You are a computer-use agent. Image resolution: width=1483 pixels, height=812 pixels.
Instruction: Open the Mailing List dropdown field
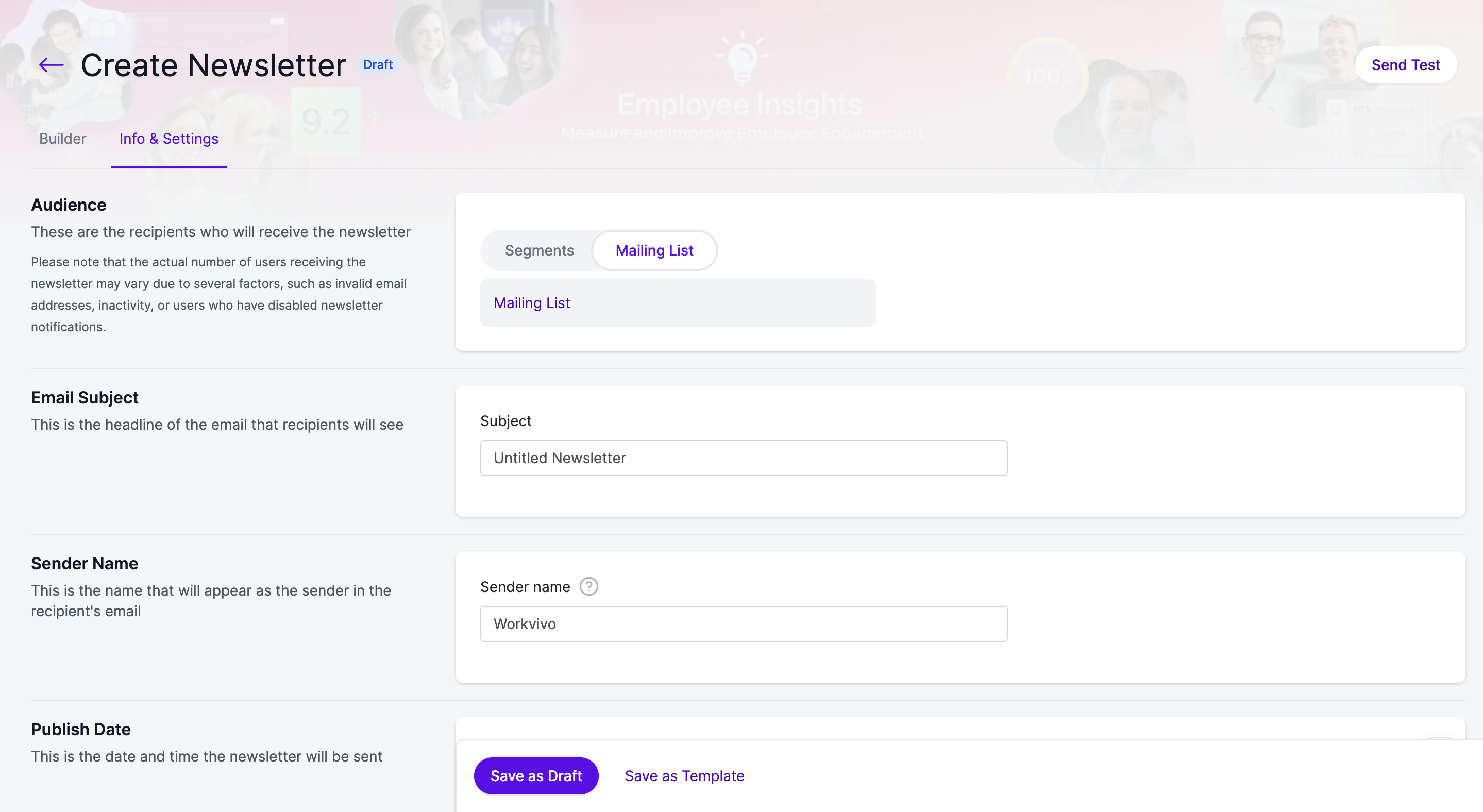pyautogui.click(x=678, y=303)
